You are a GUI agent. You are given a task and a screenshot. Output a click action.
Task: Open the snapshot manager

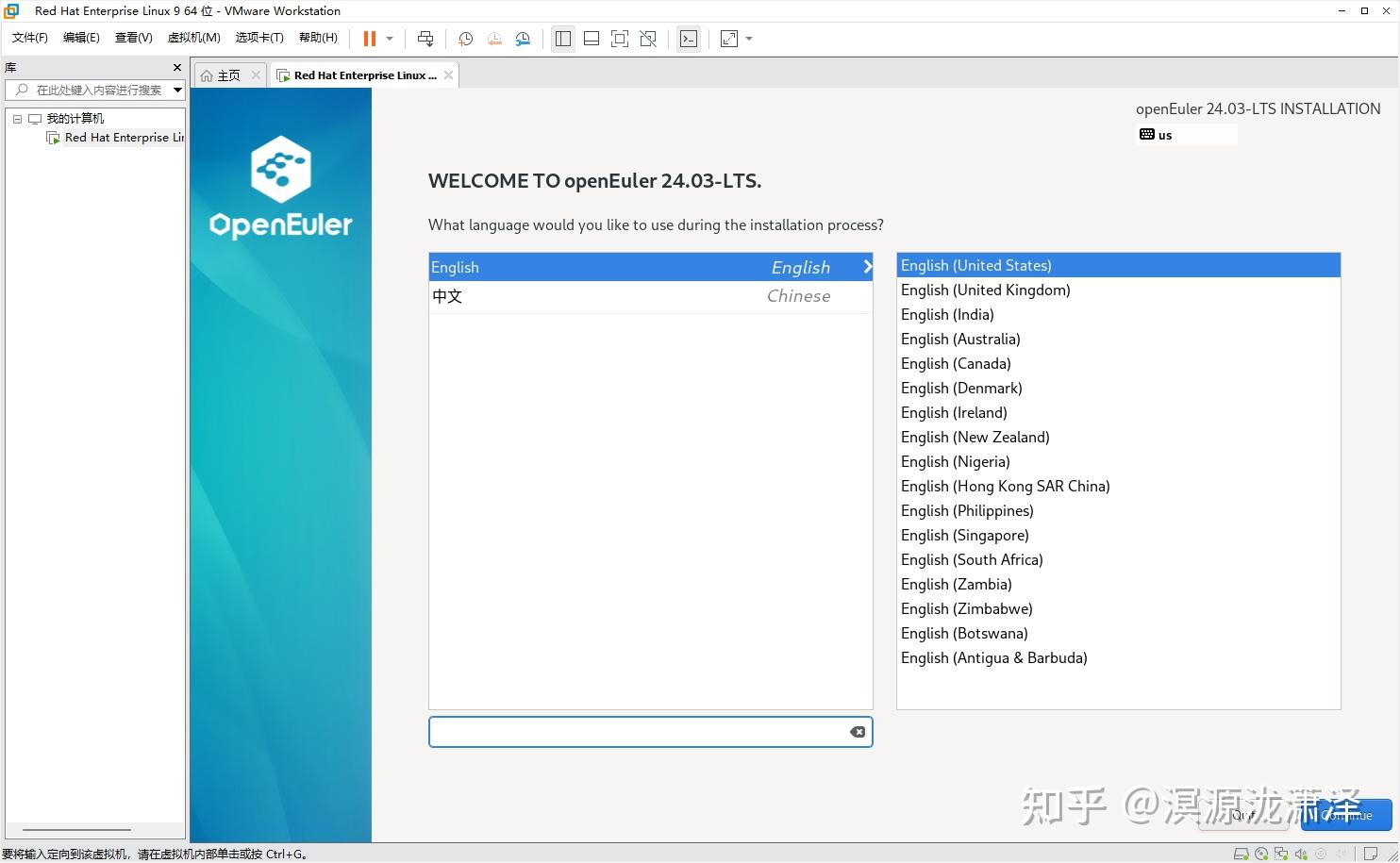[x=522, y=39]
